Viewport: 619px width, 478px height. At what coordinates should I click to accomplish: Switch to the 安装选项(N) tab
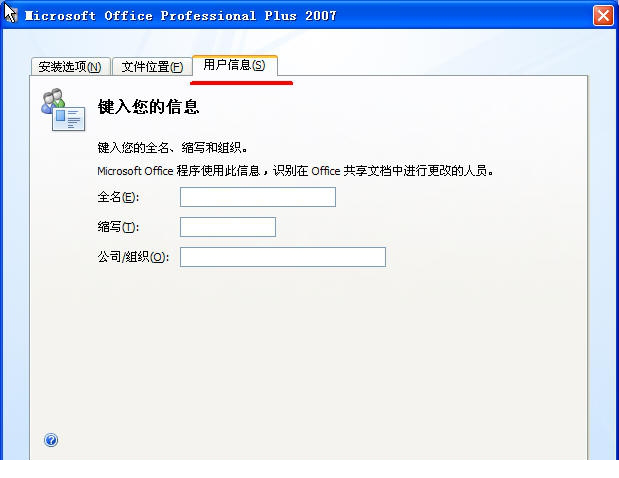70,66
